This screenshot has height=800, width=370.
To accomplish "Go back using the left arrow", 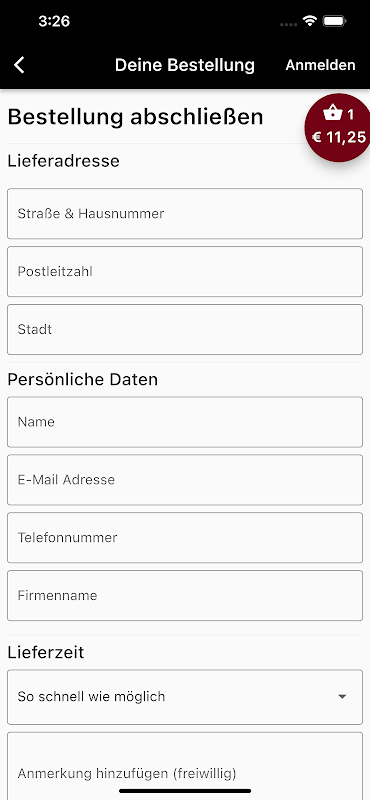I will click(19, 65).
